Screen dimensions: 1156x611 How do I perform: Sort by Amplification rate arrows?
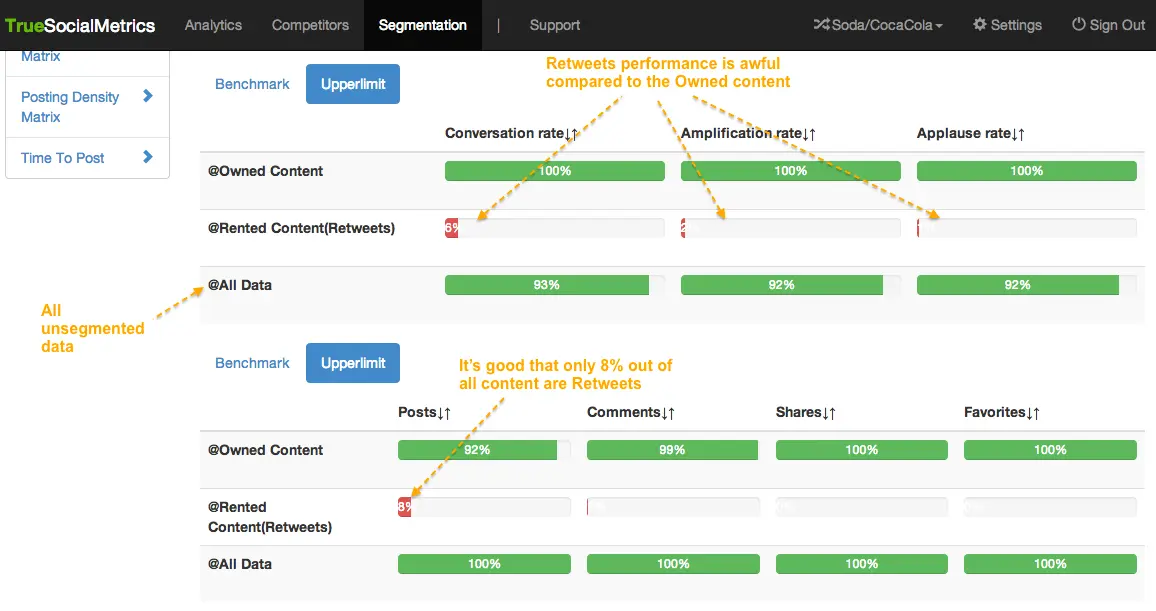[810, 134]
